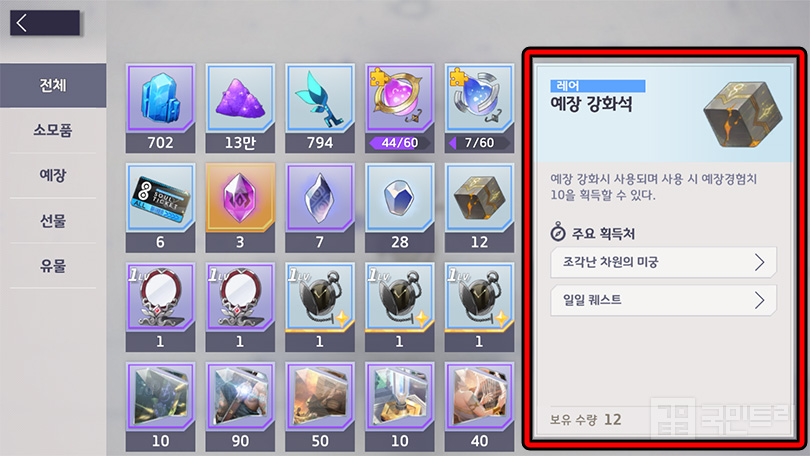810x456 pixels.
Task: Open the 전체 category tab
Action: [53, 85]
